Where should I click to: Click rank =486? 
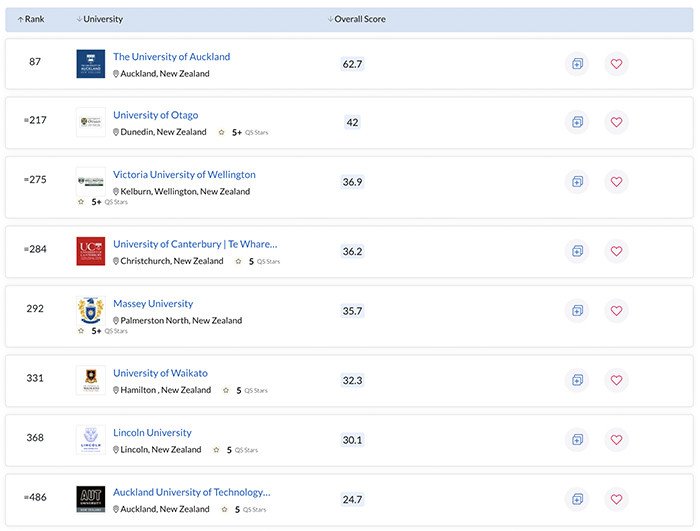(x=35, y=497)
